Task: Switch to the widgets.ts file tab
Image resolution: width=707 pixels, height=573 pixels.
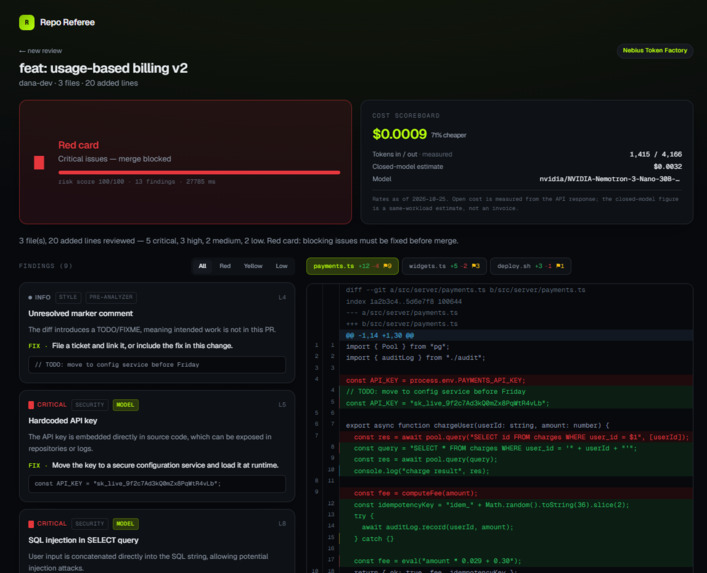Action: (444, 266)
